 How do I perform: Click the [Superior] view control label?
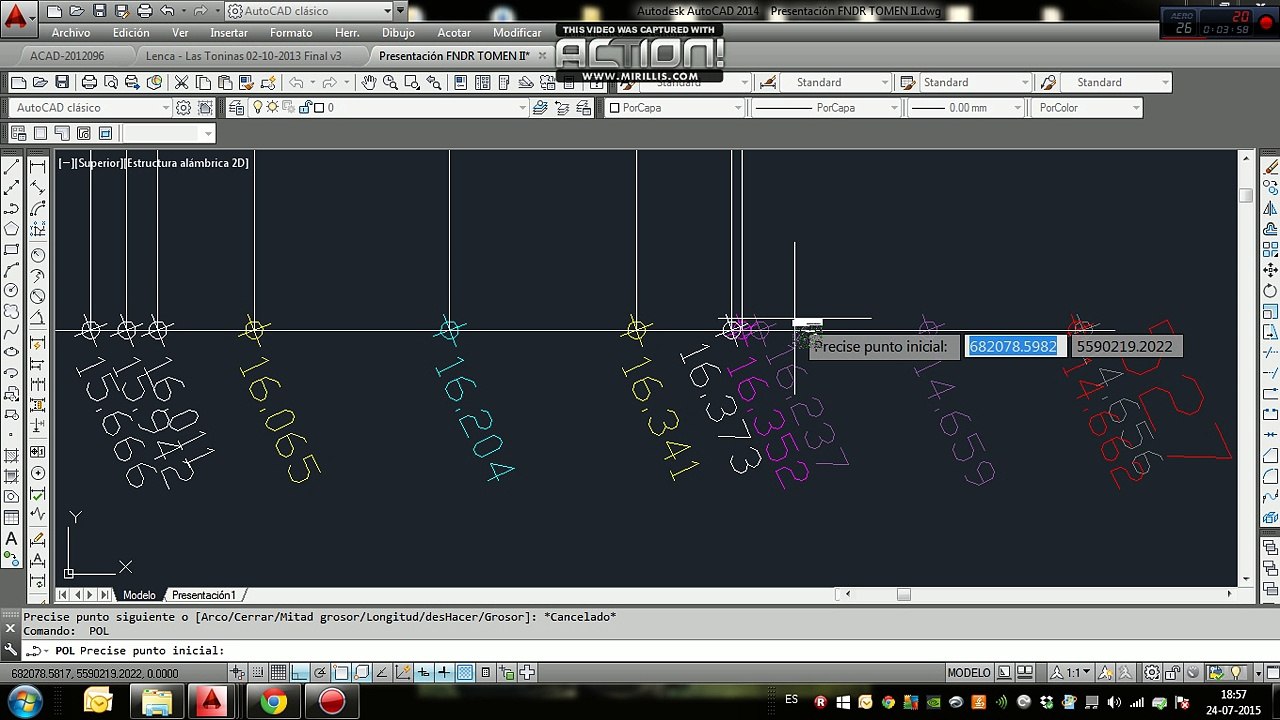pyautogui.click(x=98, y=162)
